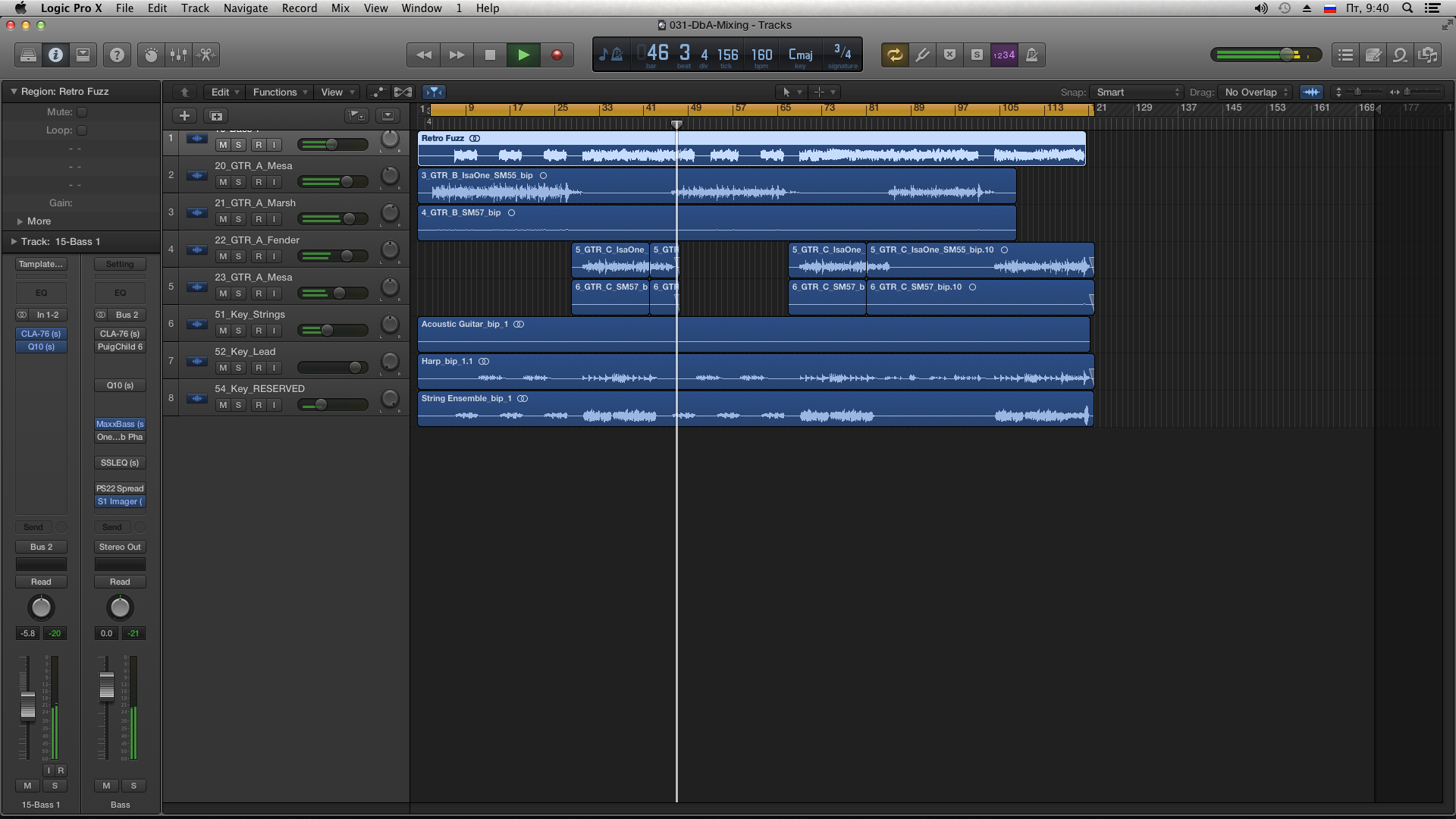Toggle the 1234 Count-in button

click(x=1004, y=55)
